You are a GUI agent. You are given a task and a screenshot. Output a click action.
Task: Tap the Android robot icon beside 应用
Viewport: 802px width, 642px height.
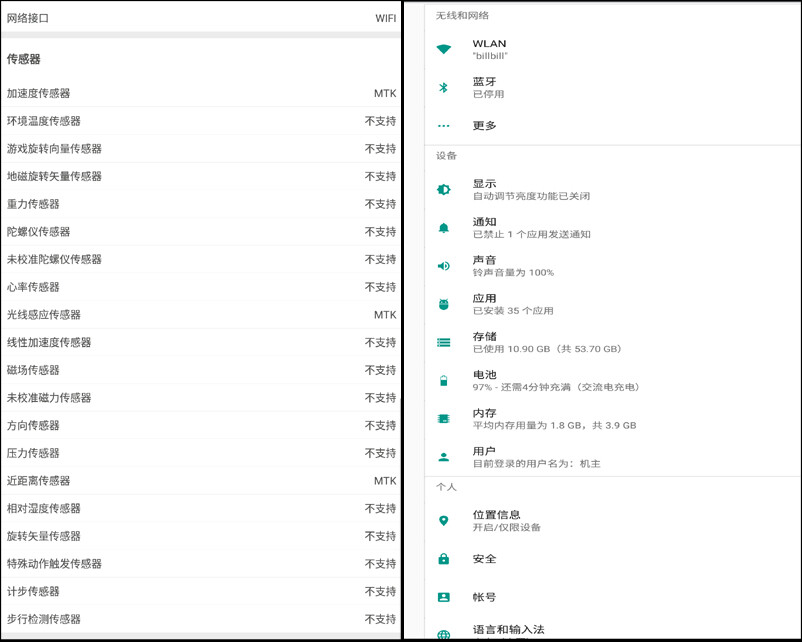[x=443, y=304]
